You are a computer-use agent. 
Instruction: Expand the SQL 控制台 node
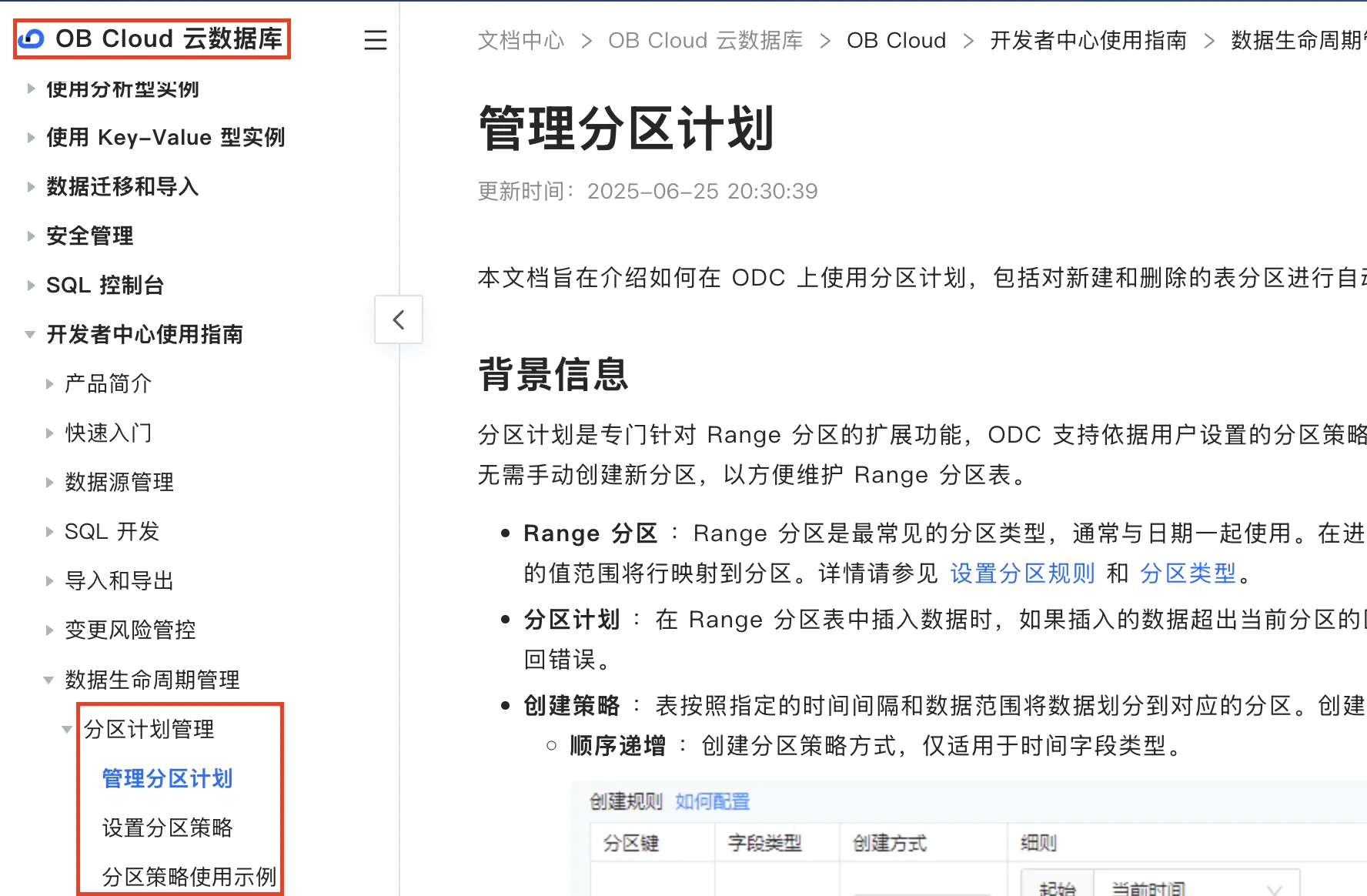31,286
